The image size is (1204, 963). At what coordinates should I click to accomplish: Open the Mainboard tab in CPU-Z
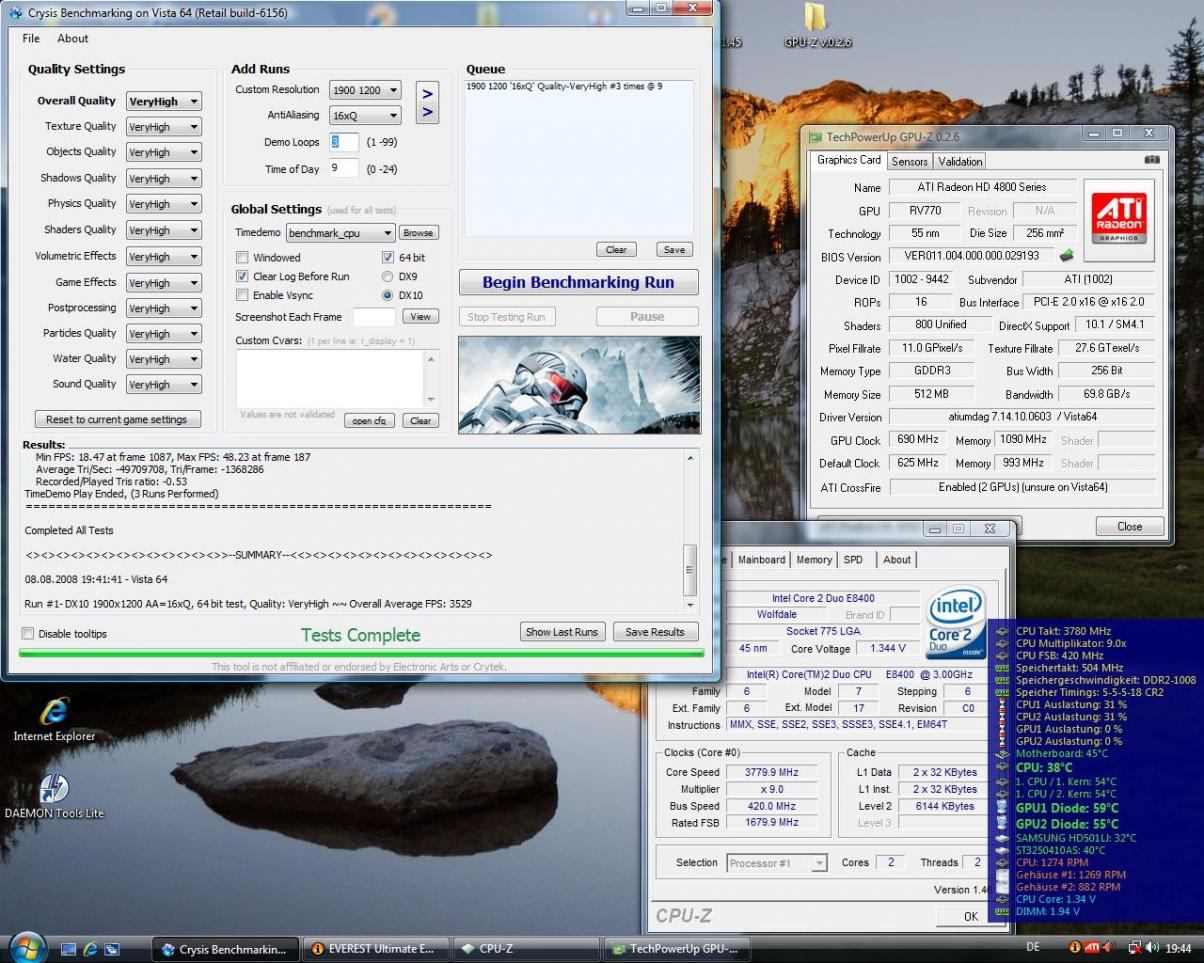click(x=762, y=560)
